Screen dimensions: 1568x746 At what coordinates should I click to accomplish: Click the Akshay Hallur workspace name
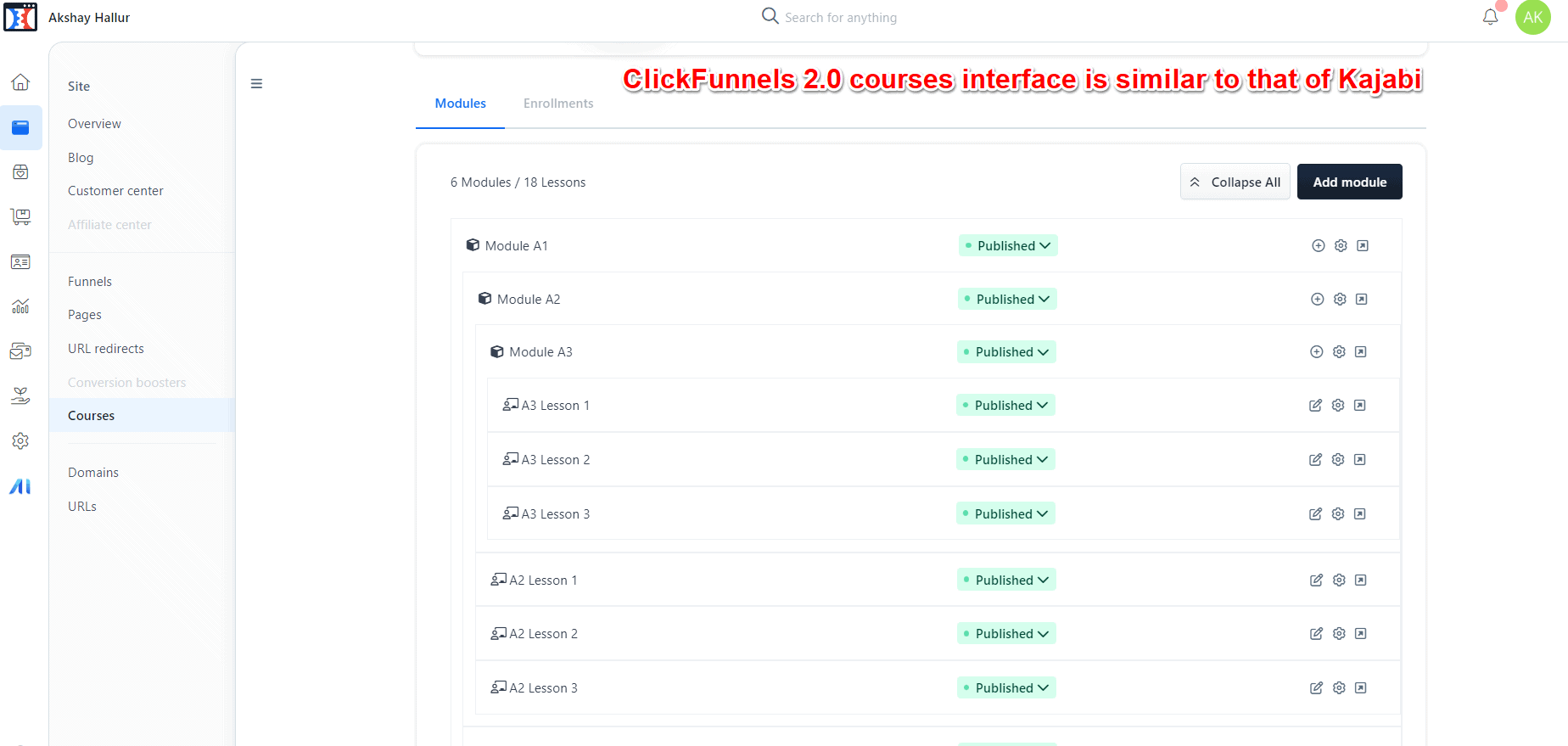coord(89,18)
